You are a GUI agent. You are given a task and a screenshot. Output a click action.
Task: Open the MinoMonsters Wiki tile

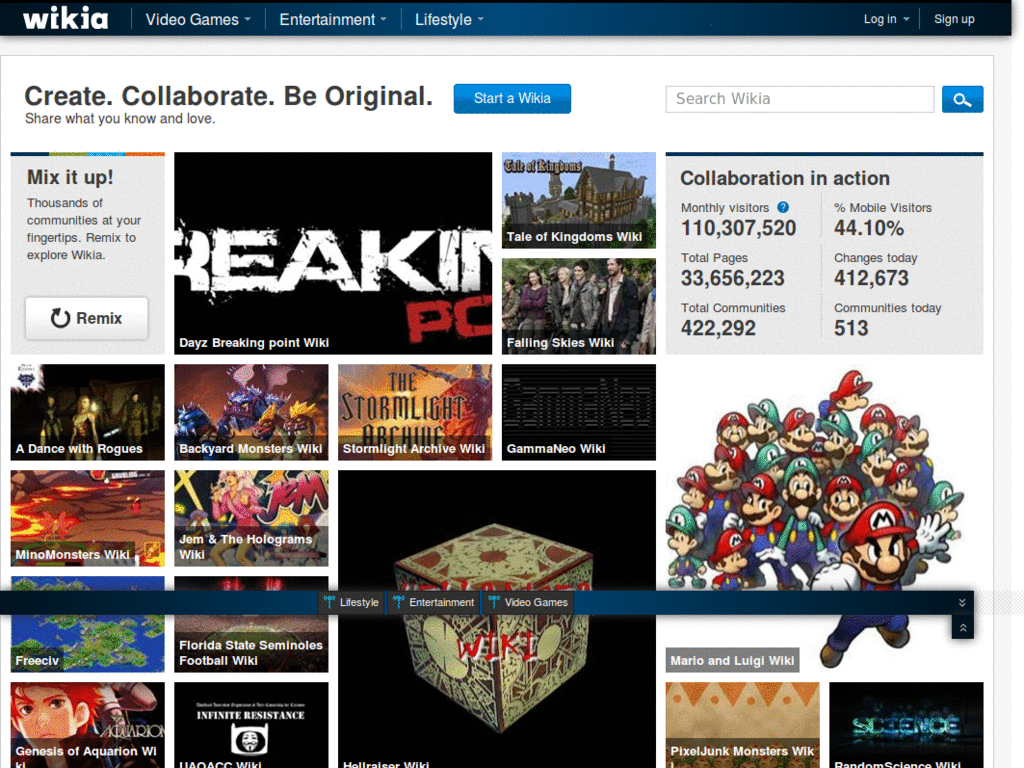(88, 518)
